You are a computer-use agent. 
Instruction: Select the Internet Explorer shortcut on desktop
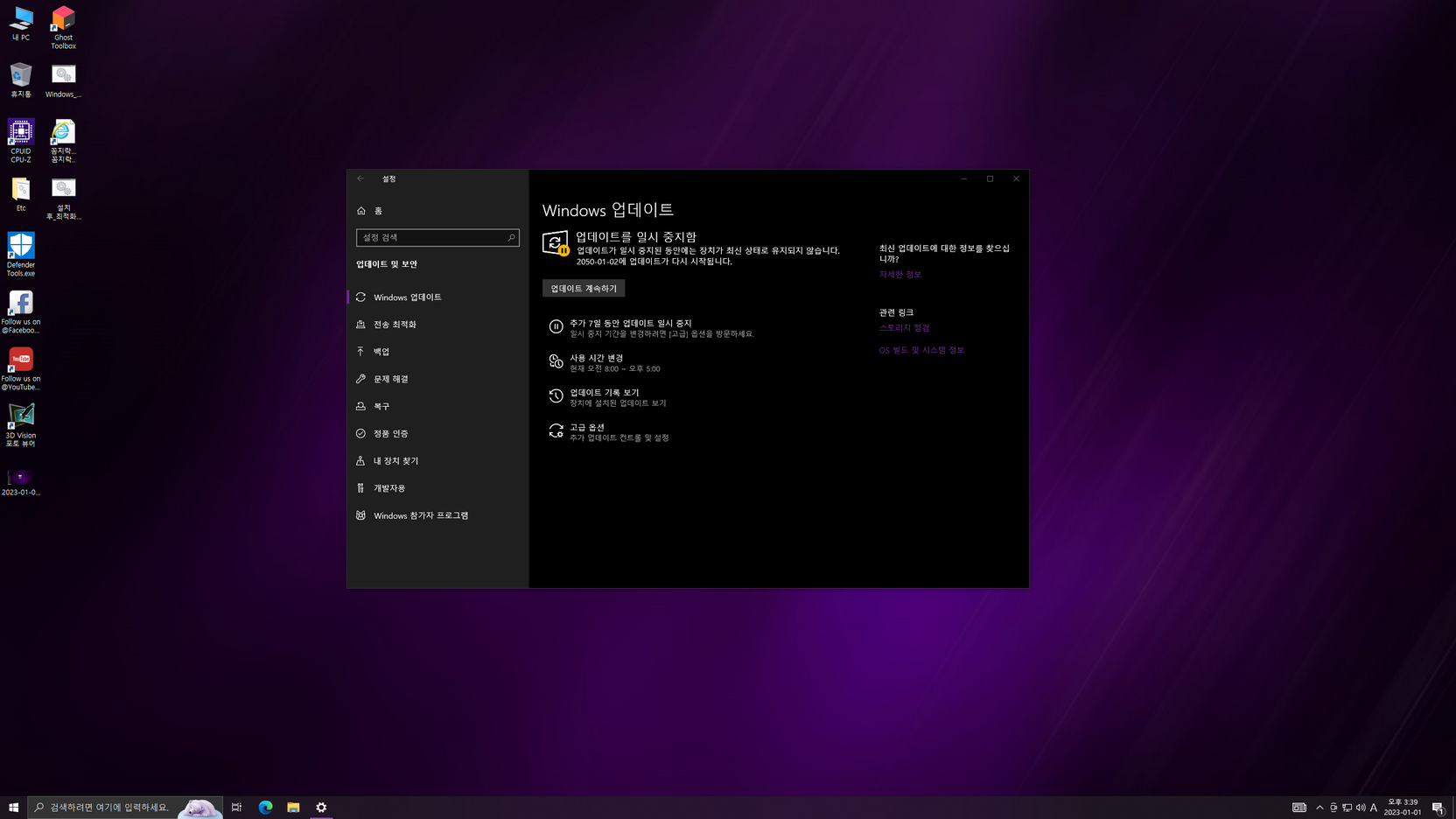pyautogui.click(x=63, y=141)
